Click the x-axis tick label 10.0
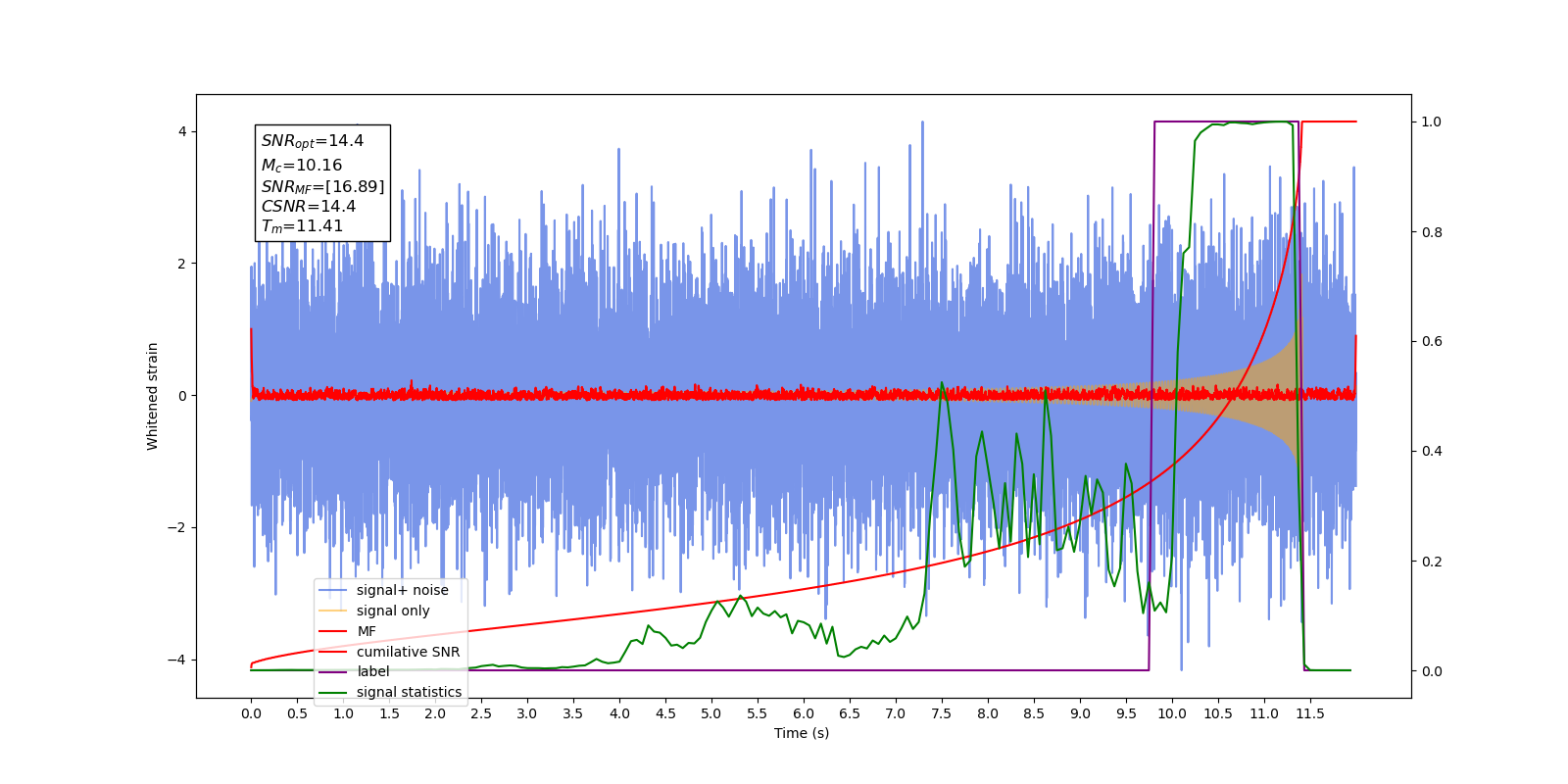This screenshot has height=784, width=1568. pyautogui.click(x=1172, y=713)
